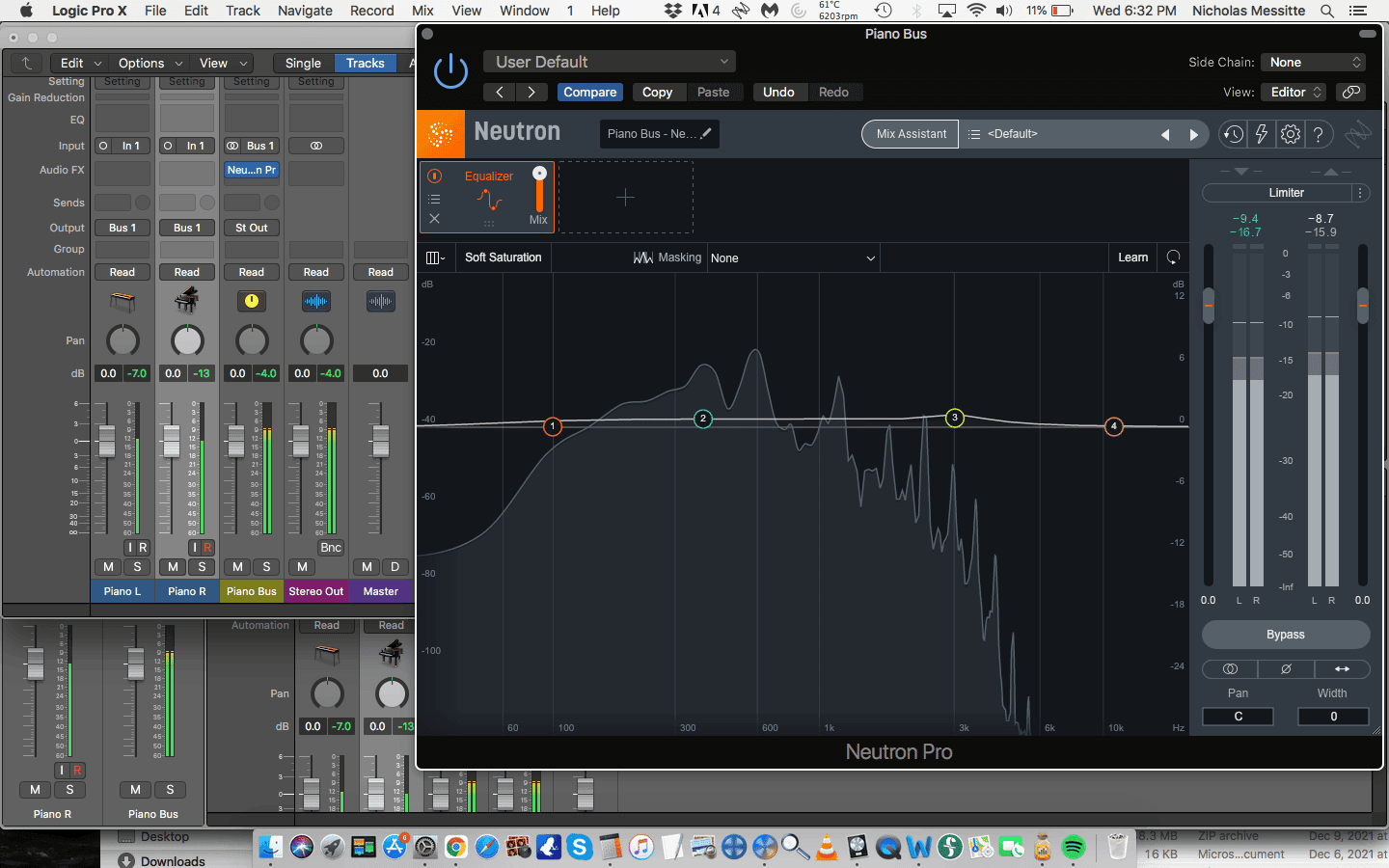Click the plugin link chain icon
This screenshot has width=1389, height=868.
[x=1351, y=92]
